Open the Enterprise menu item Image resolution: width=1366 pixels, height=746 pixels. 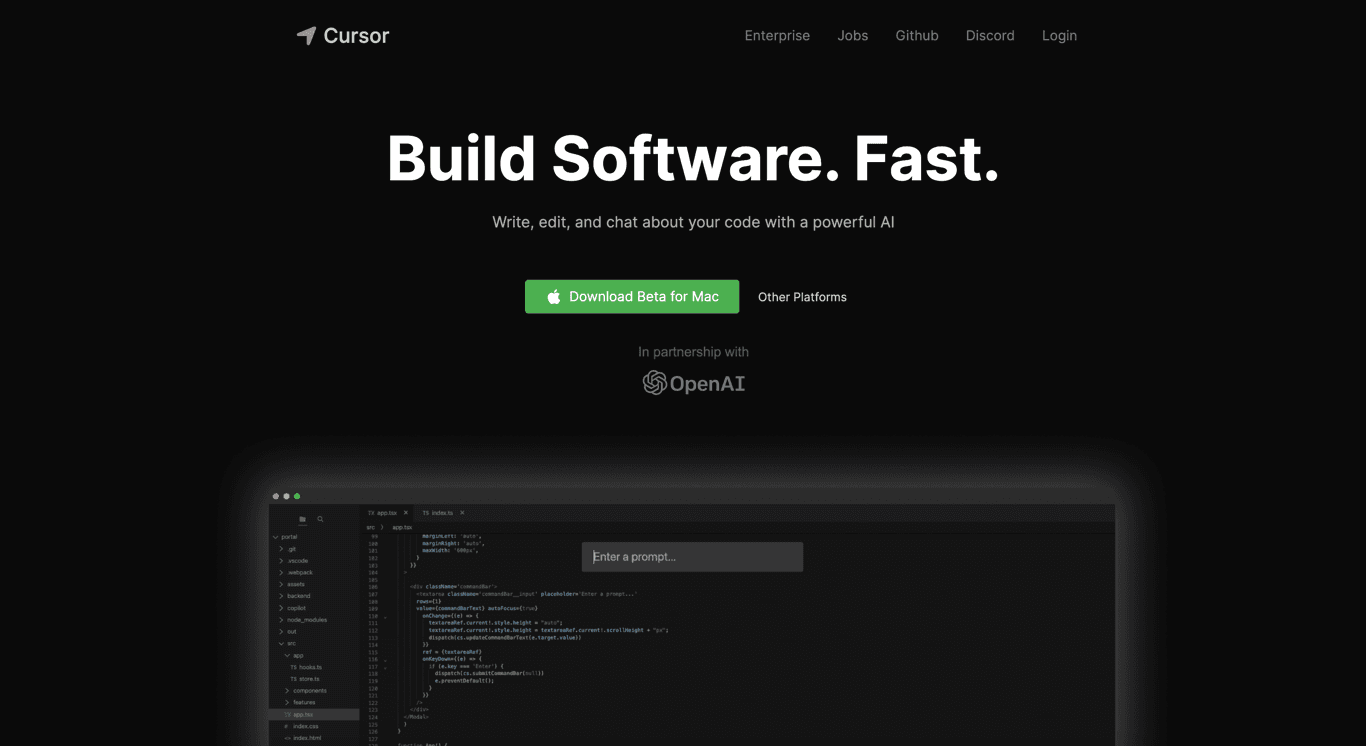(777, 36)
